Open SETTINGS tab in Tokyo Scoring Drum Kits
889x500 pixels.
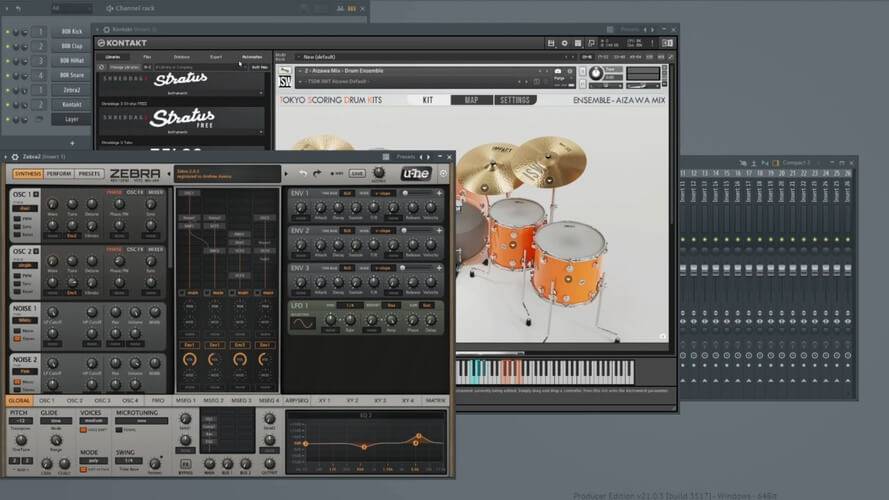[515, 100]
